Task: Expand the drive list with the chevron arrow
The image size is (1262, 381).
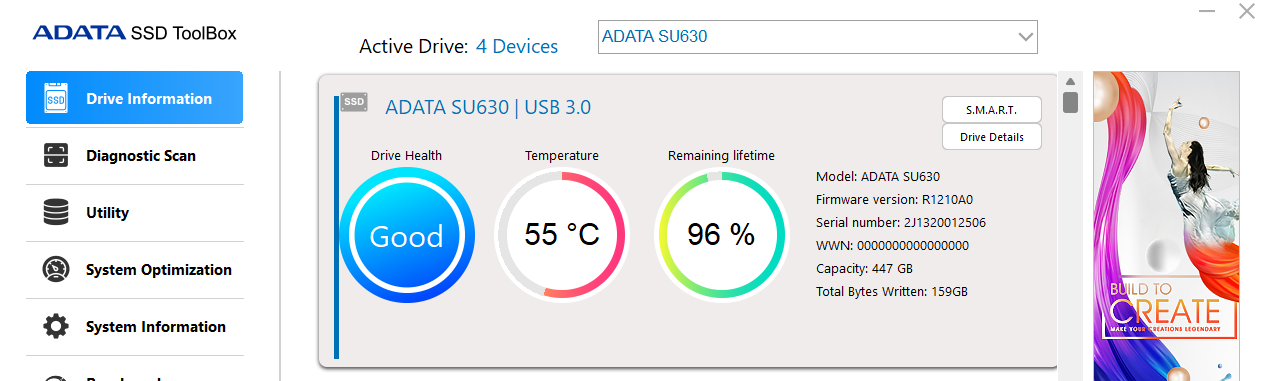Action: [1025, 37]
